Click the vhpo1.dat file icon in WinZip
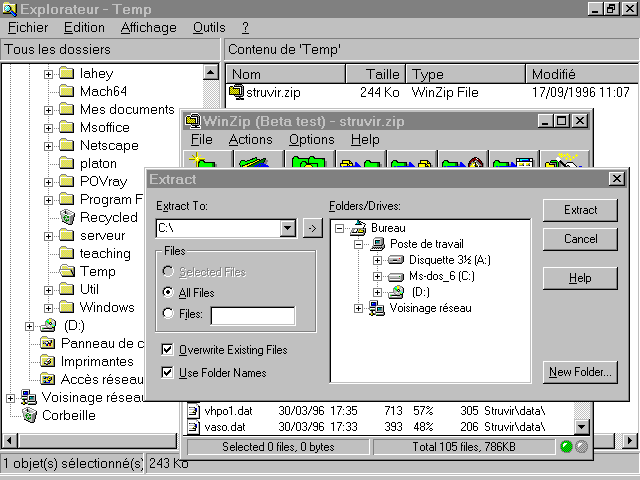 click(x=193, y=411)
